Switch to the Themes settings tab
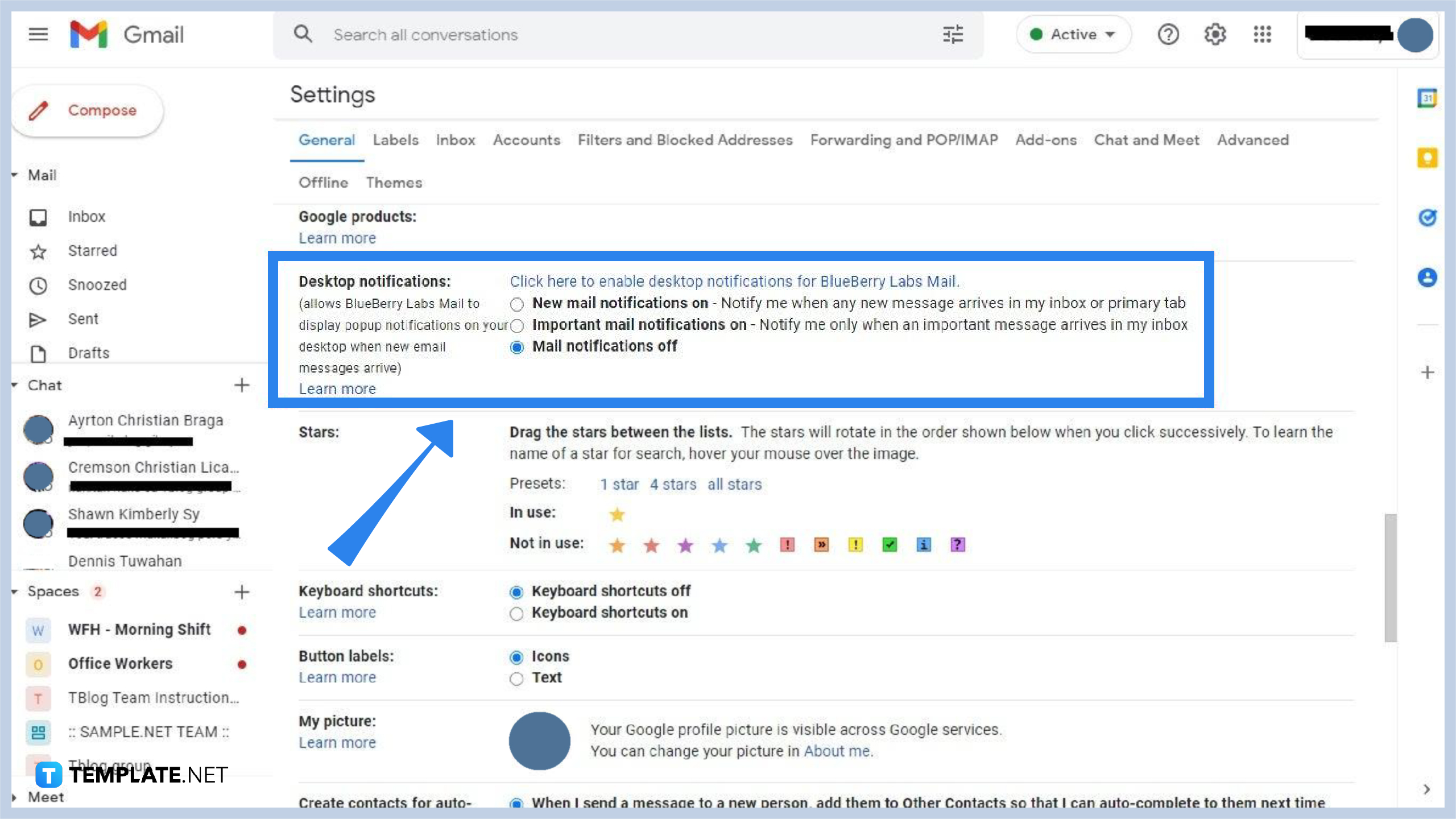Image resolution: width=1456 pixels, height=819 pixels. [394, 183]
